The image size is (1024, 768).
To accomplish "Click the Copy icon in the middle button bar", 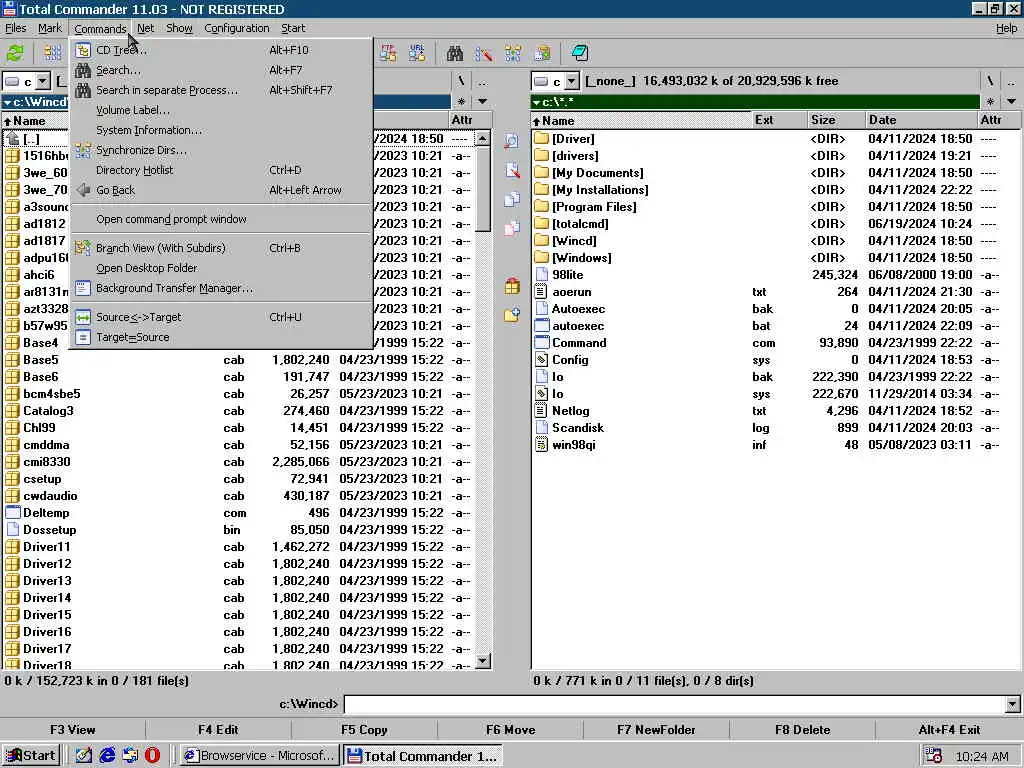I will click(x=512, y=199).
